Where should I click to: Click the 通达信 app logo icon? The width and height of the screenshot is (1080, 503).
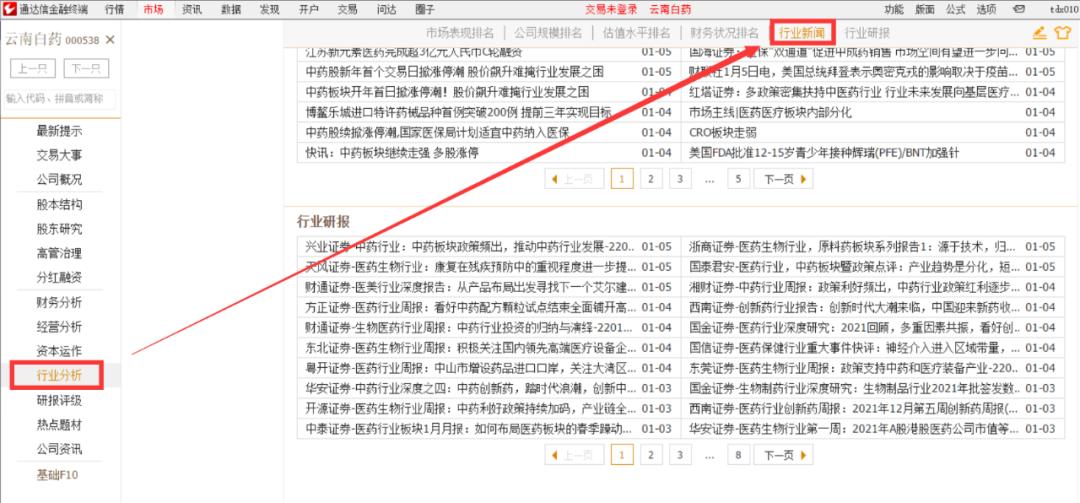coord(10,9)
